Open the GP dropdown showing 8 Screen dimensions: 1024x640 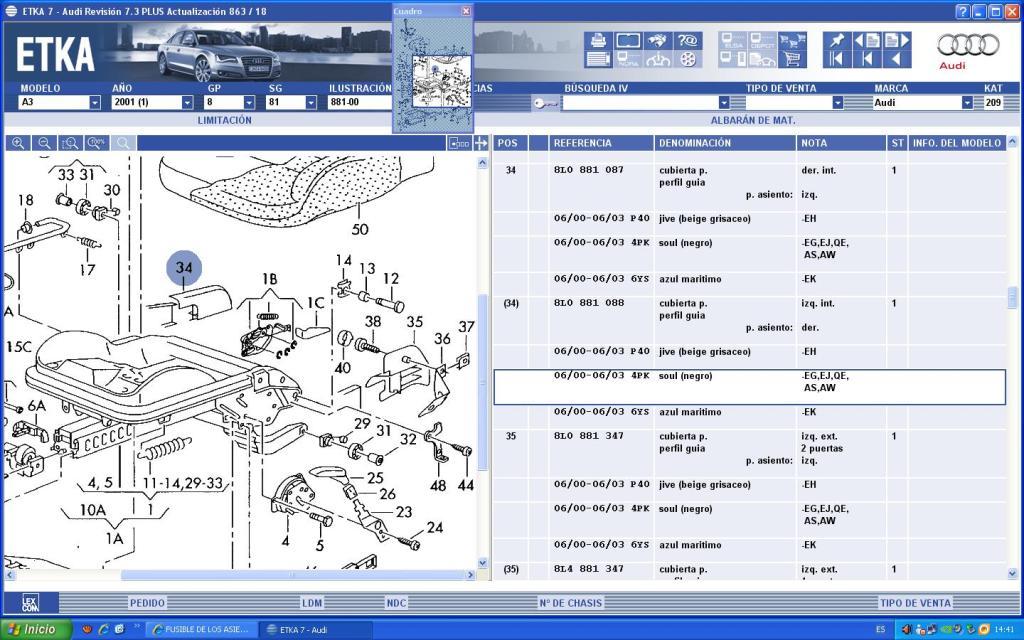(249, 103)
